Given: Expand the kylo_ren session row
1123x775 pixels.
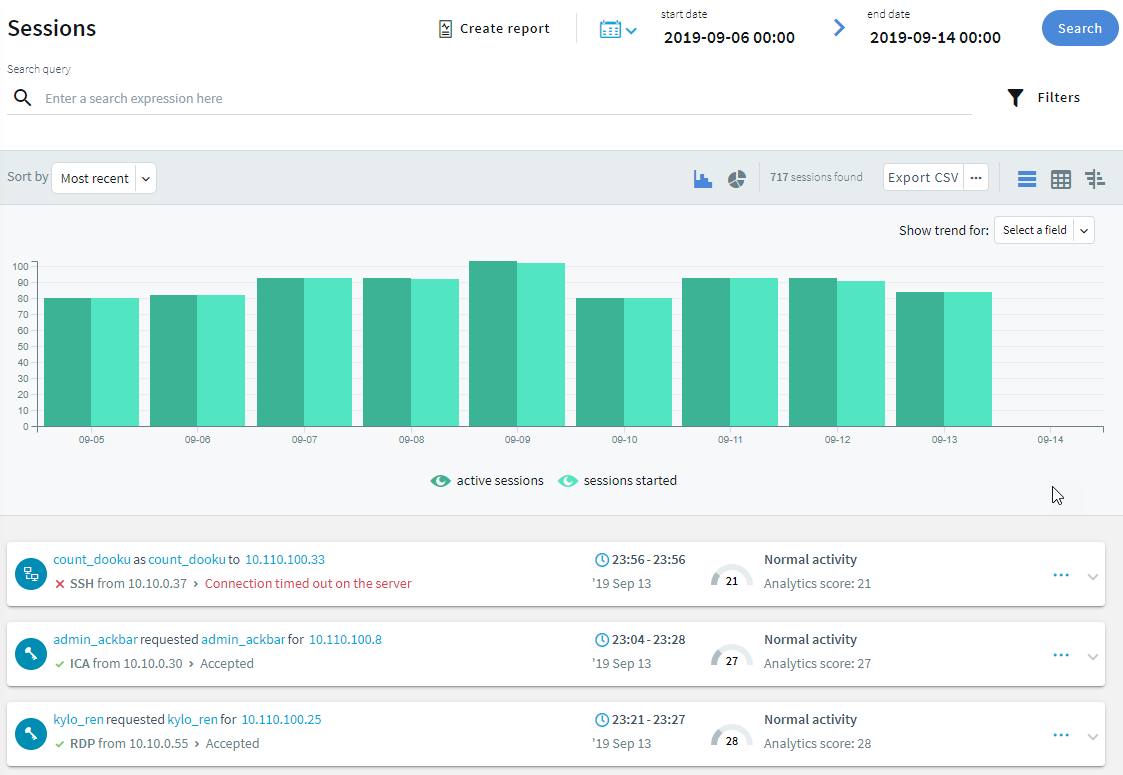Looking at the screenshot, I should [1093, 737].
